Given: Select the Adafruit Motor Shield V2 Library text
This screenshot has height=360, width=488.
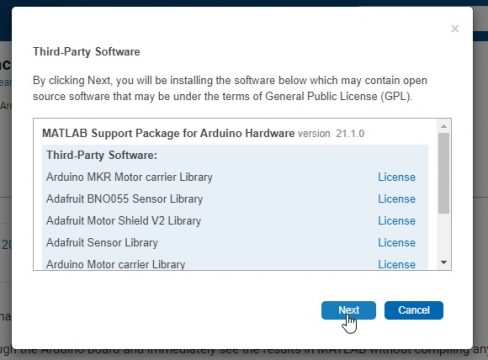Looking at the screenshot, I should tap(124, 221).
